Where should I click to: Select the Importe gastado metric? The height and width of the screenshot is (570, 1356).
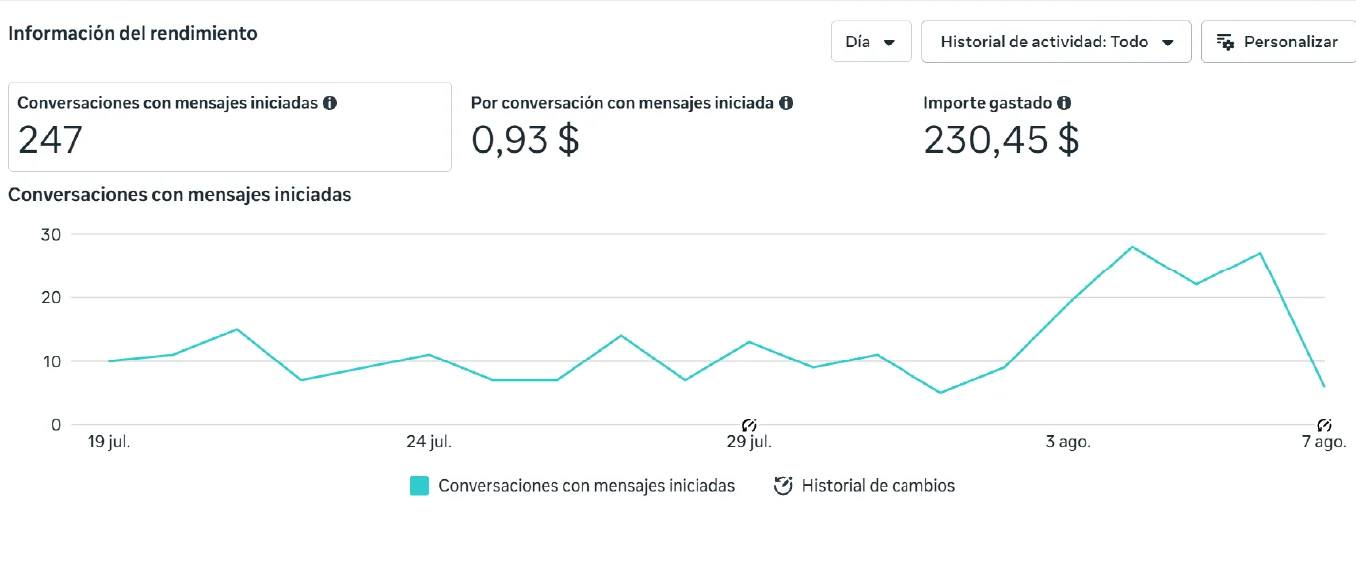click(1000, 127)
